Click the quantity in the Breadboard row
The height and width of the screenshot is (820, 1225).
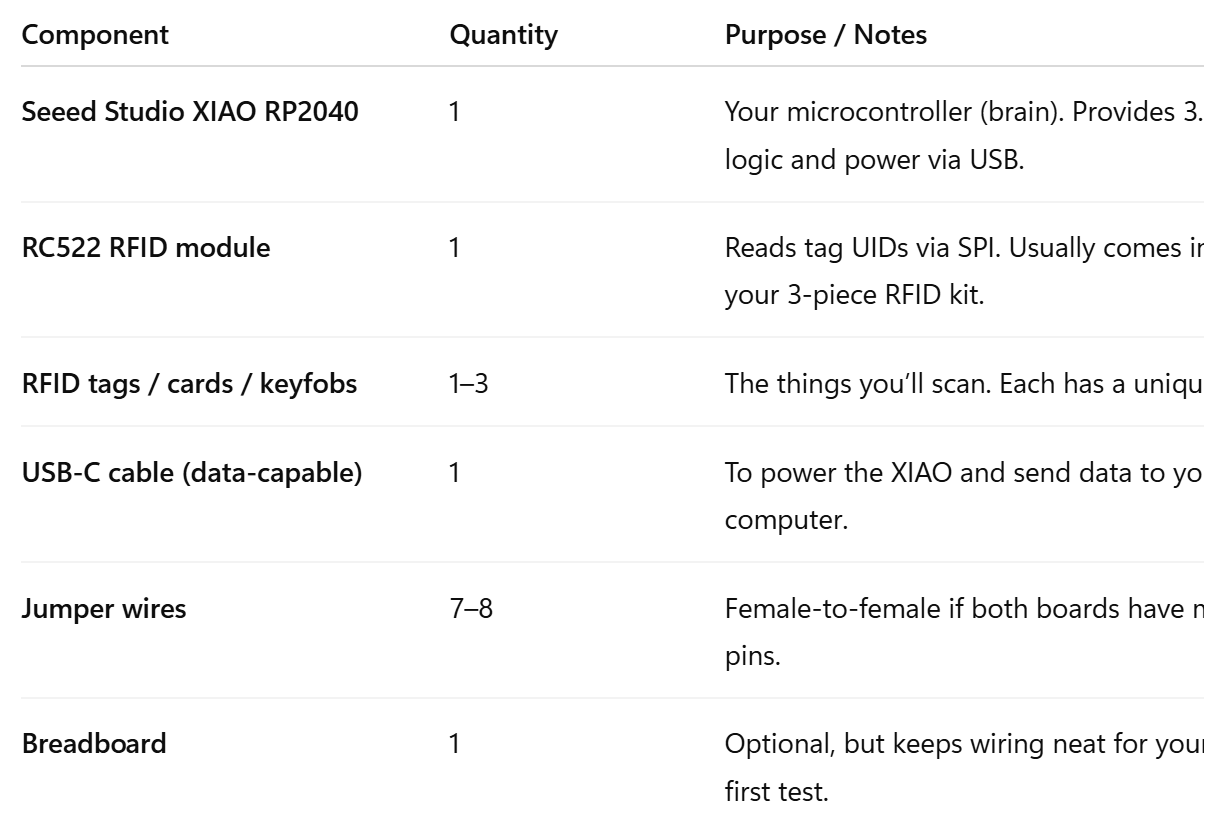point(455,744)
